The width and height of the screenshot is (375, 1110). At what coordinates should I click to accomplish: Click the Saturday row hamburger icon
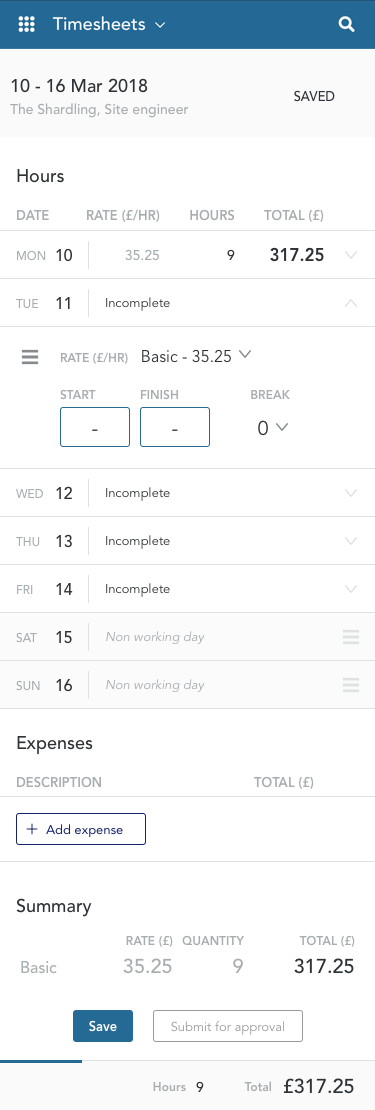(351, 637)
